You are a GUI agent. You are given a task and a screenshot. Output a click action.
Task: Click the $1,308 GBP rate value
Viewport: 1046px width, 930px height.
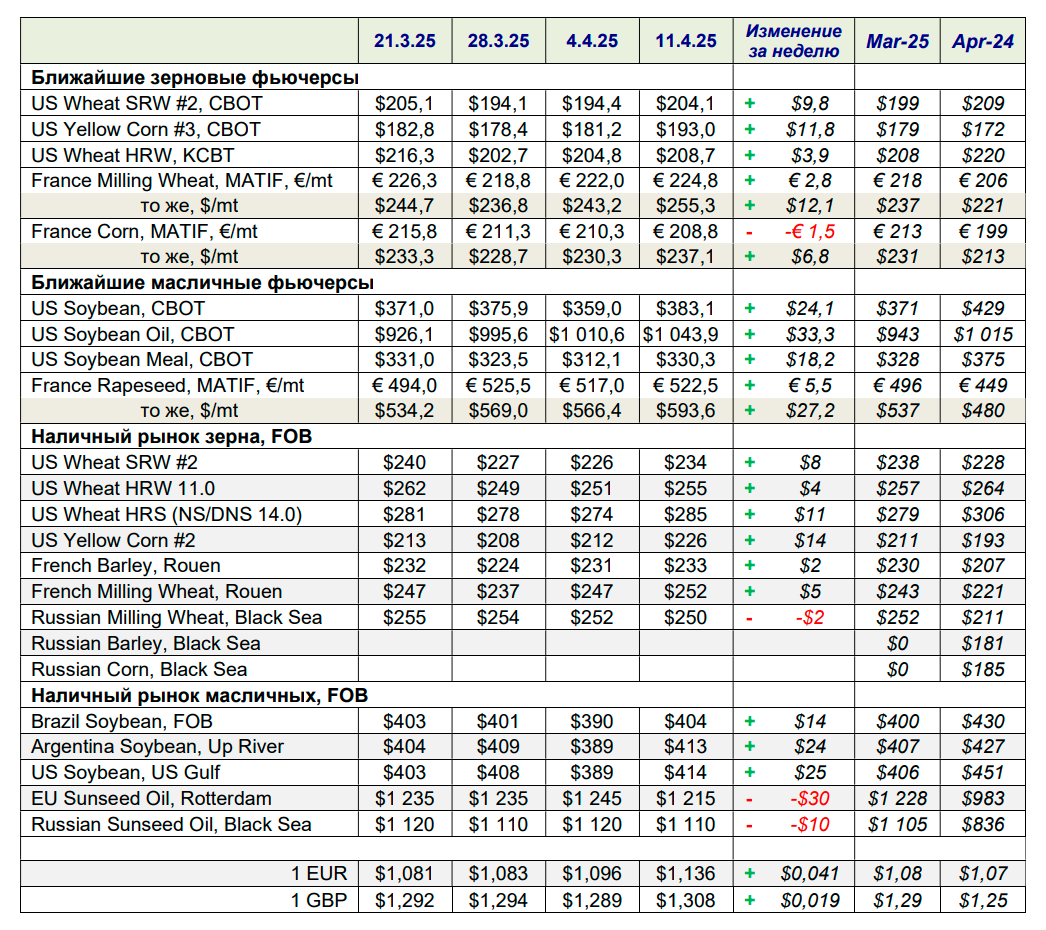click(686, 900)
